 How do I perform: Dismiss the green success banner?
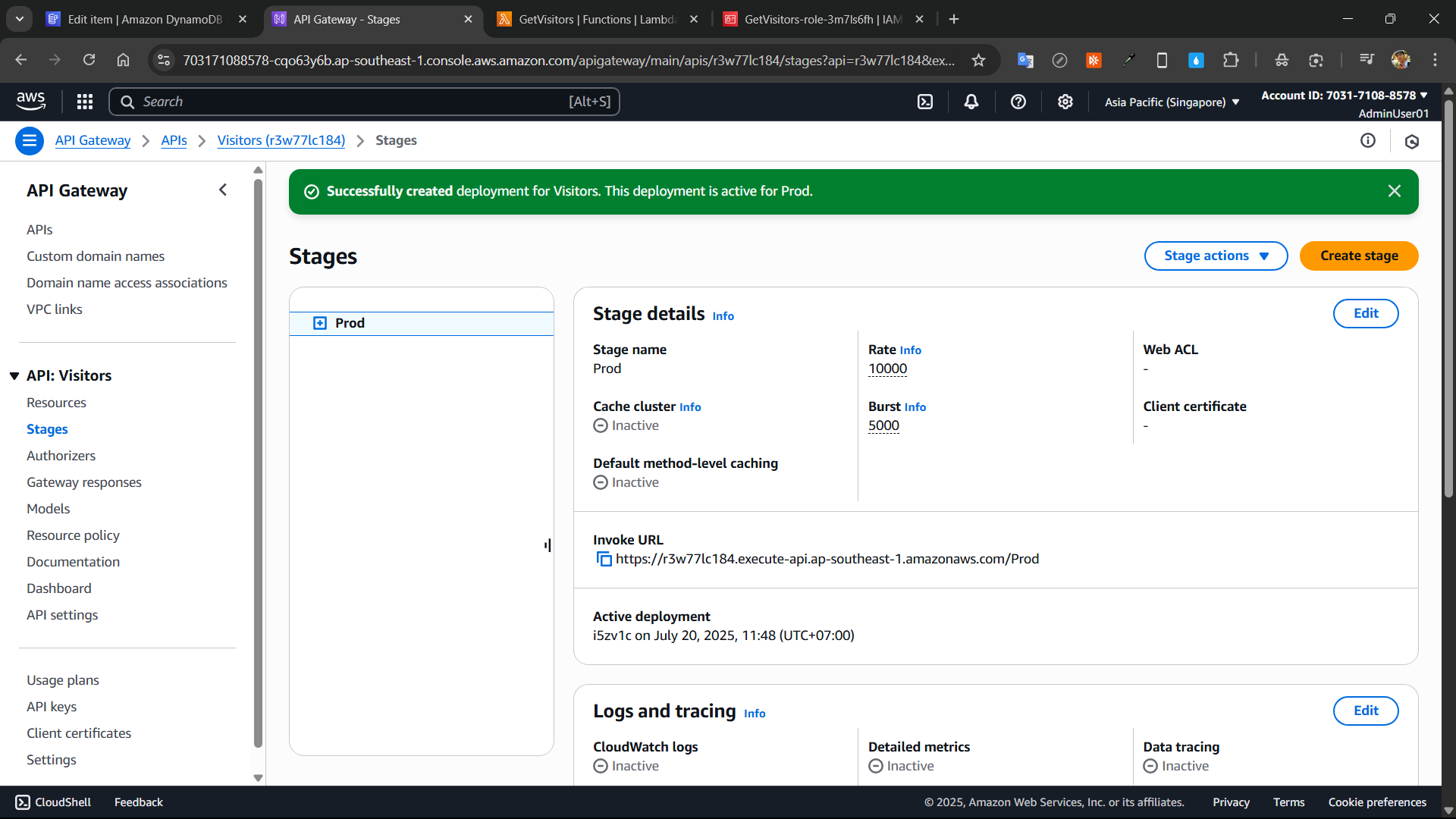pos(1395,191)
